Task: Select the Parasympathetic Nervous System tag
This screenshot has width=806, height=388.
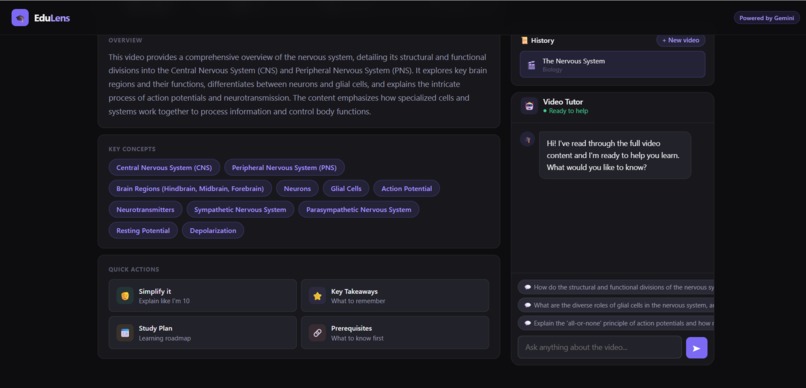Action: point(359,210)
